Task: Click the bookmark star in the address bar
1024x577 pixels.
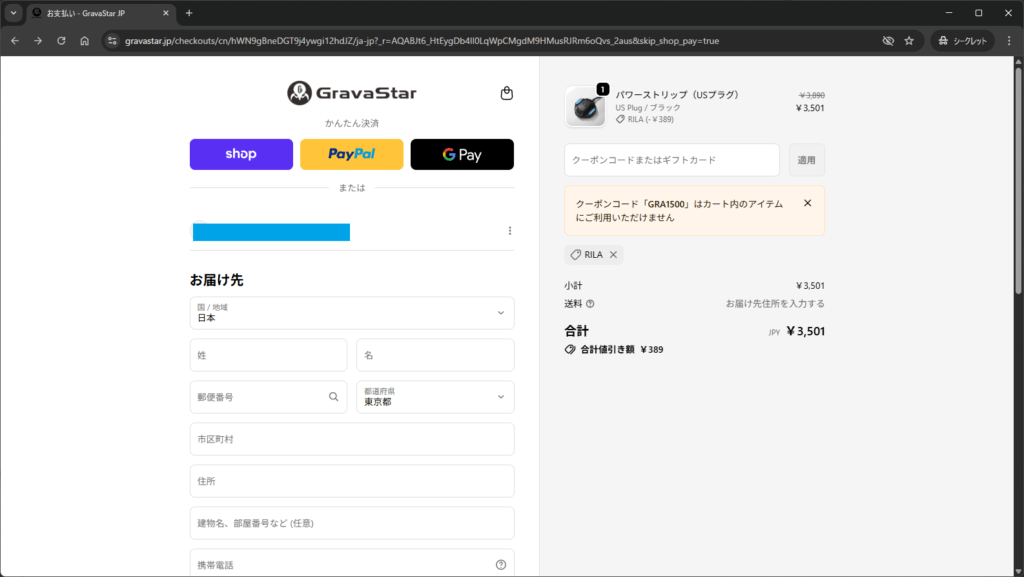Action: [910, 41]
